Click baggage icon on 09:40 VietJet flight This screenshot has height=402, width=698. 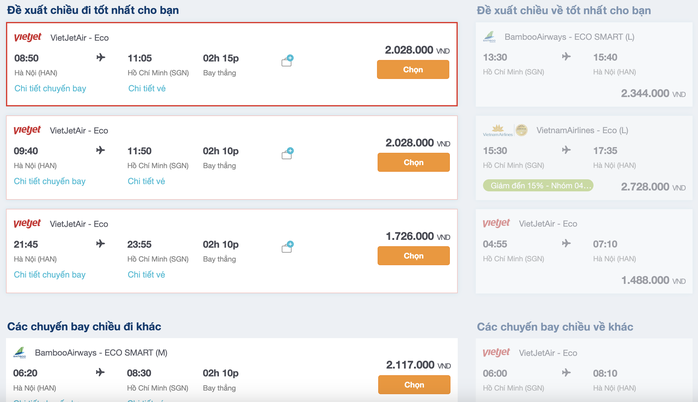coord(287,154)
